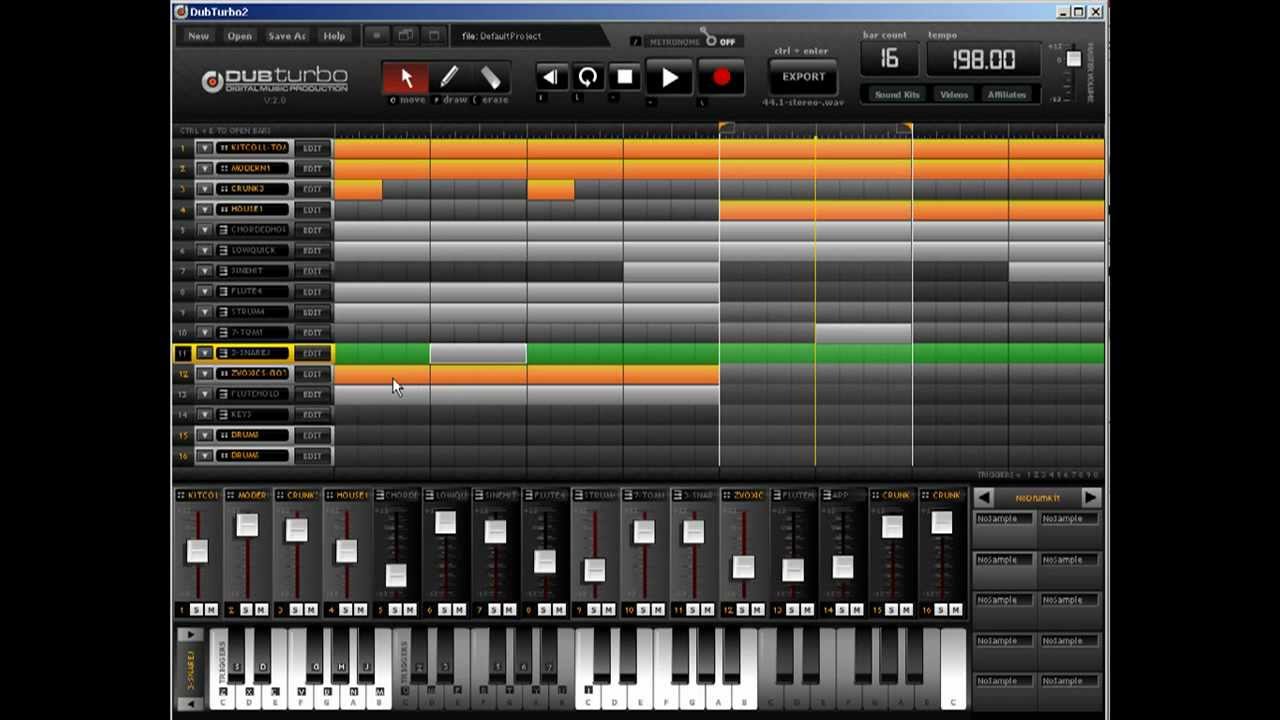The height and width of the screenshot is (720, 1280).
Task: Select the FLUTE4 track name
Action: (253, 291)
